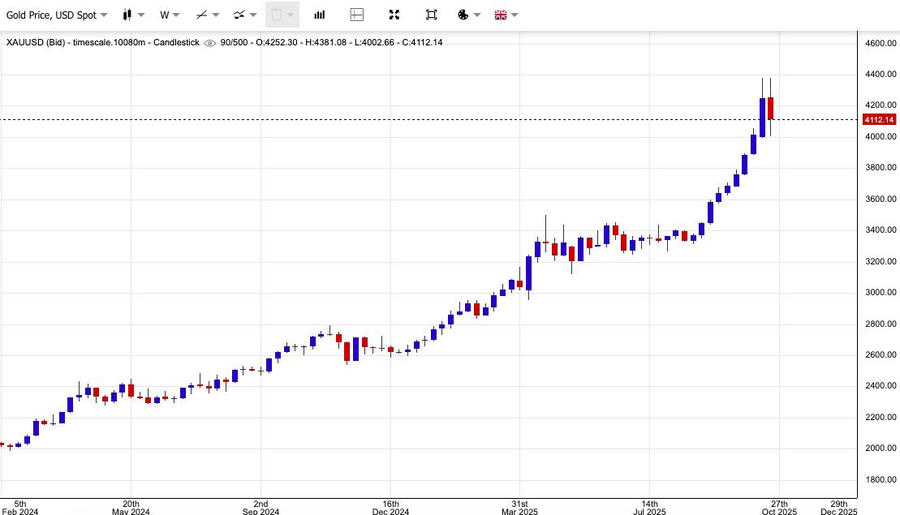
Task: Click the latest red candlestick on chart
Action: [x=770, y=108]
